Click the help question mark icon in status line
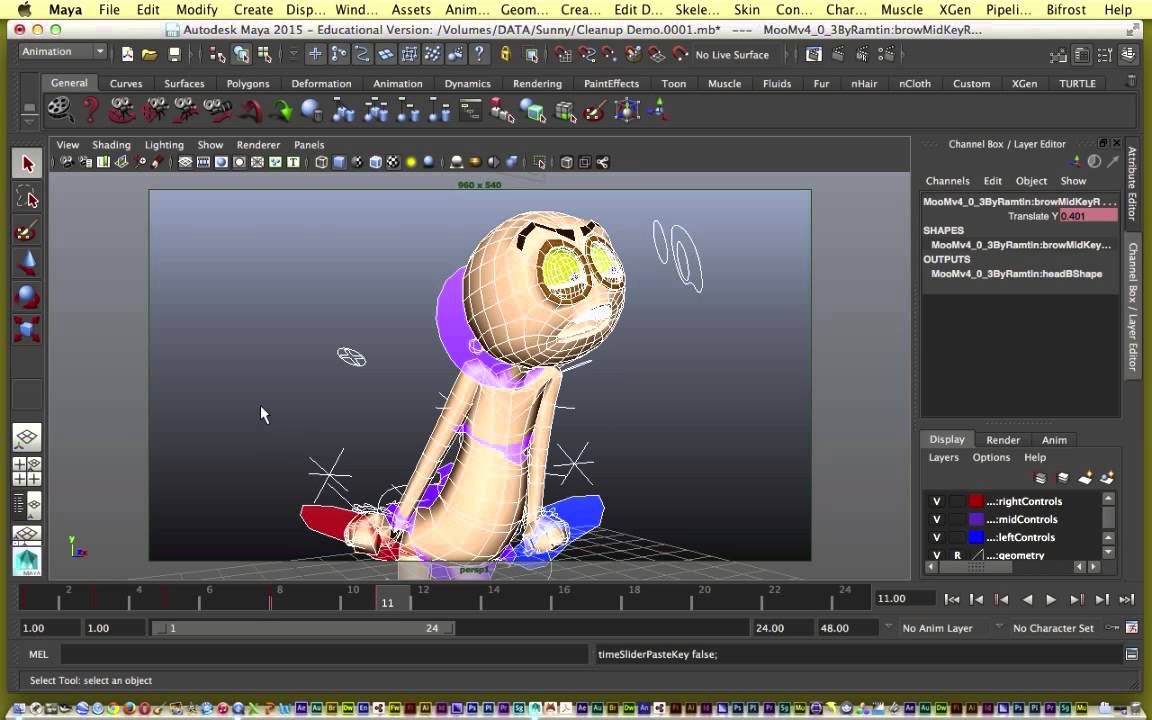 pos(479,54)
